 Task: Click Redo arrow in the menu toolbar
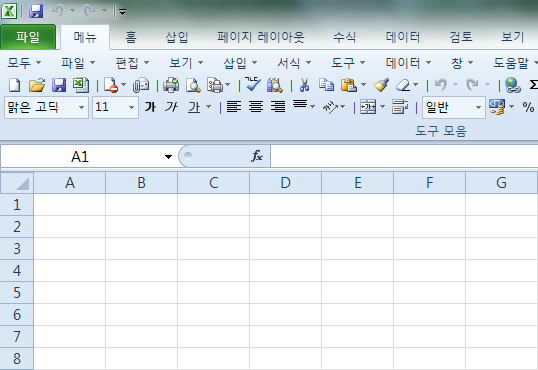point(472,84)
